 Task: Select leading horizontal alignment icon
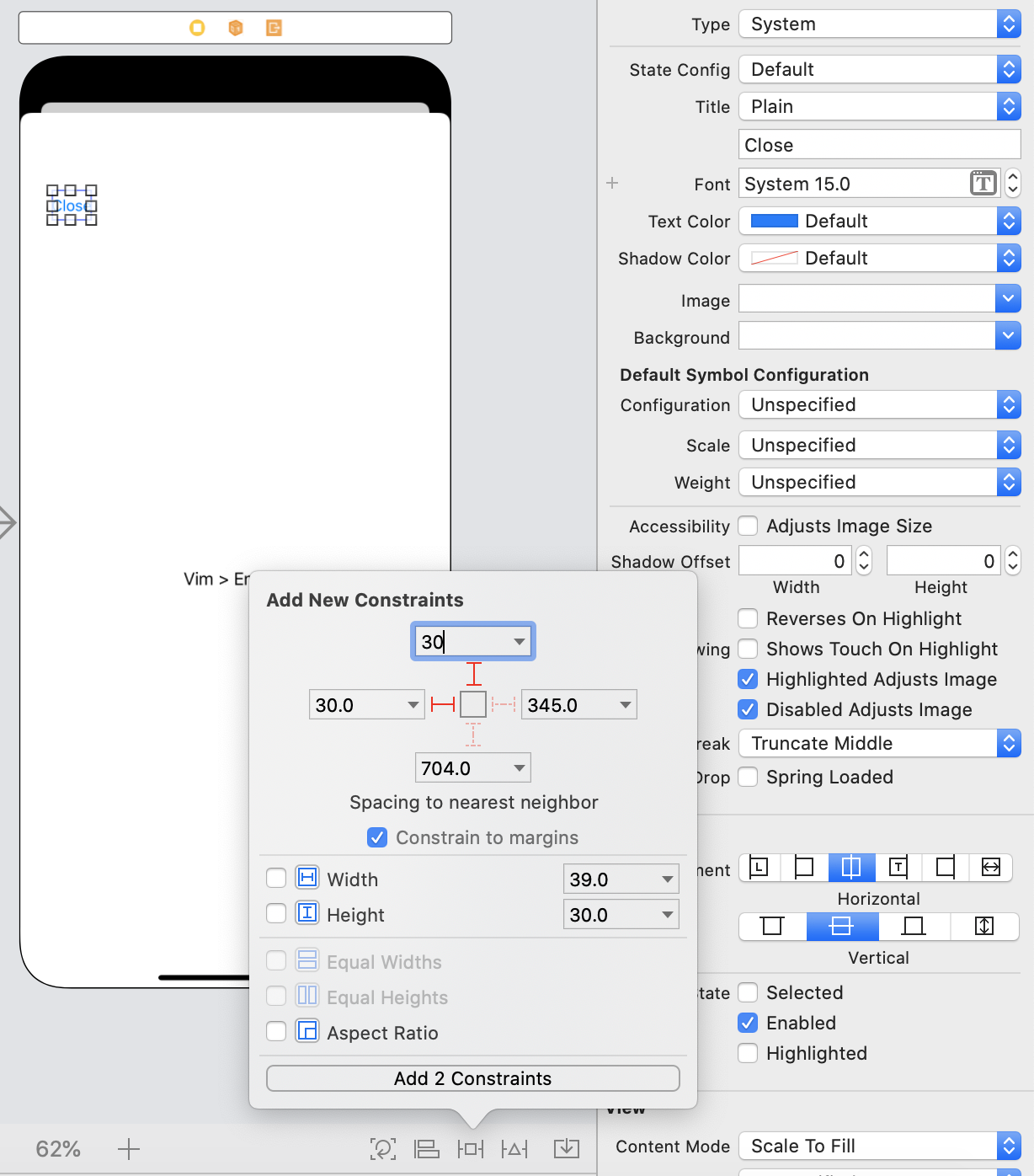tap(759, 867)
